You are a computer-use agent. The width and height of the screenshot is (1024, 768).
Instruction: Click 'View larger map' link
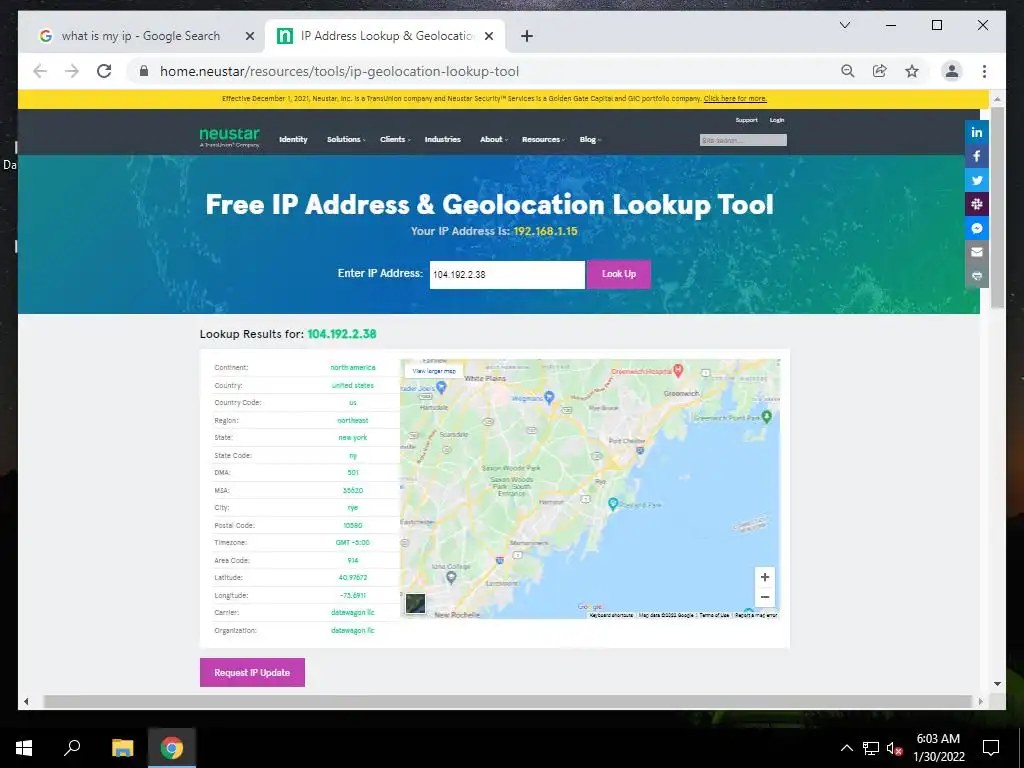click(x=434, y=371)
